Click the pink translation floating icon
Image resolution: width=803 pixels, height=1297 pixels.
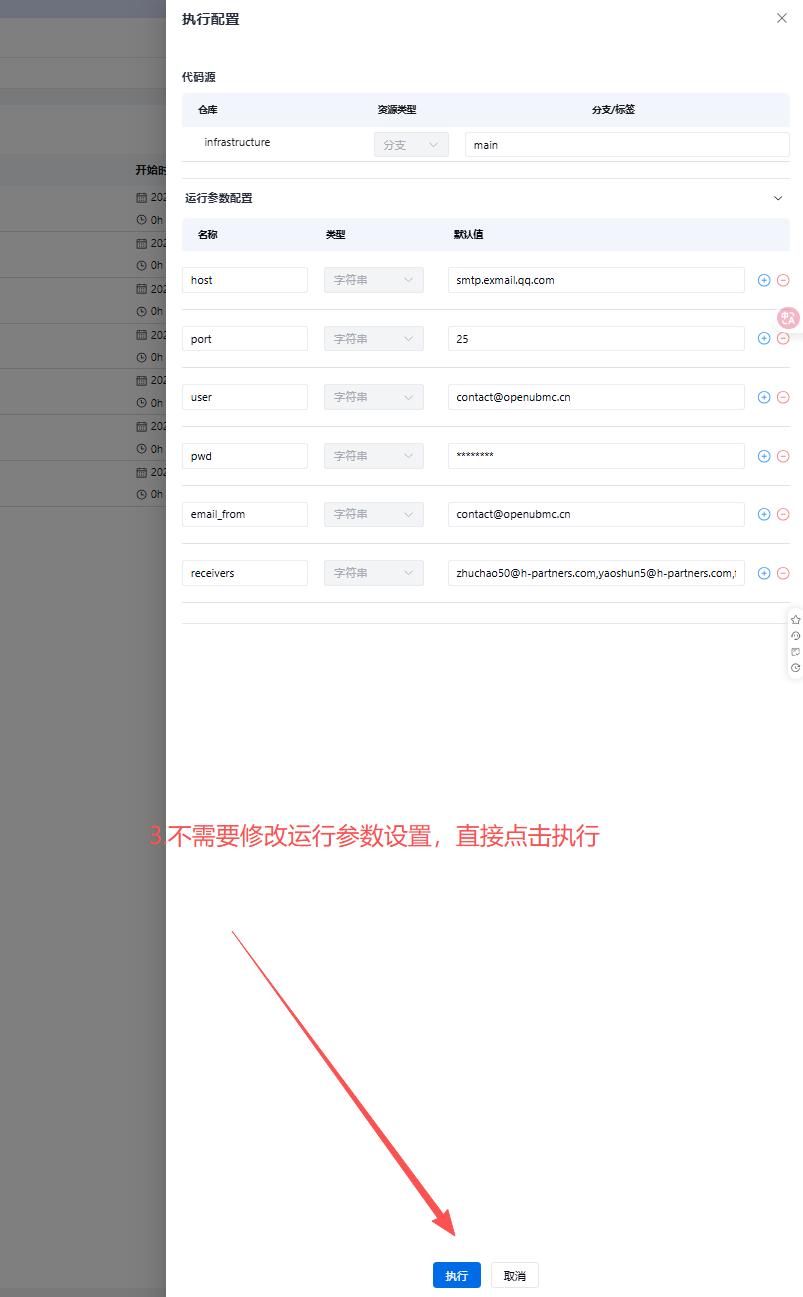[x=788, y=318]
